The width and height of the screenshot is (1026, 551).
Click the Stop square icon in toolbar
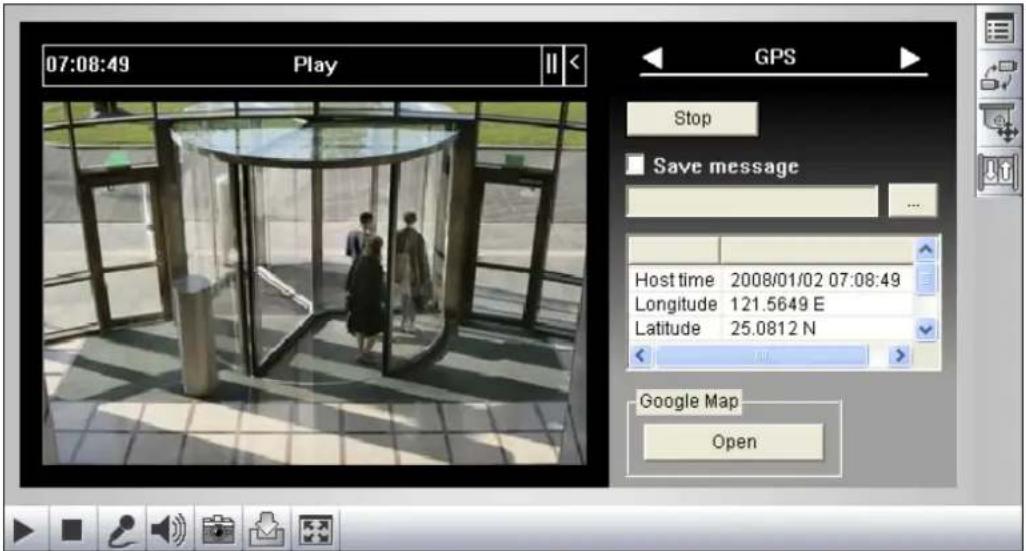coord(71,529)
